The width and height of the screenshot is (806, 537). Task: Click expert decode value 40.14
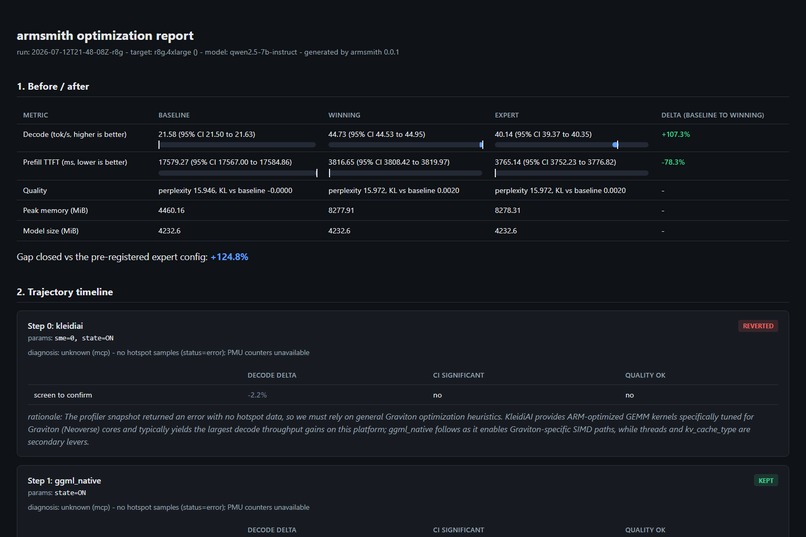(x=543, y=134)
